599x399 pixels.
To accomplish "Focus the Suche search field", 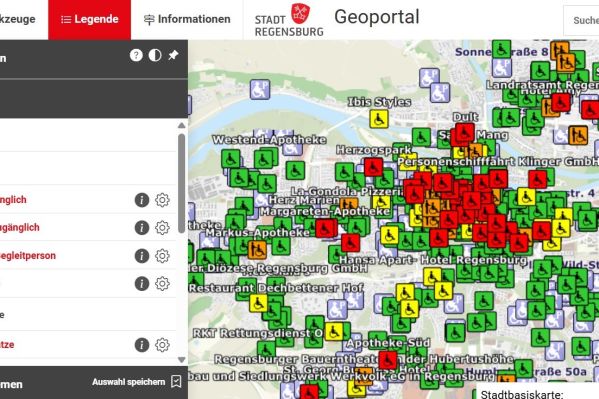I will tap(581, 20).
